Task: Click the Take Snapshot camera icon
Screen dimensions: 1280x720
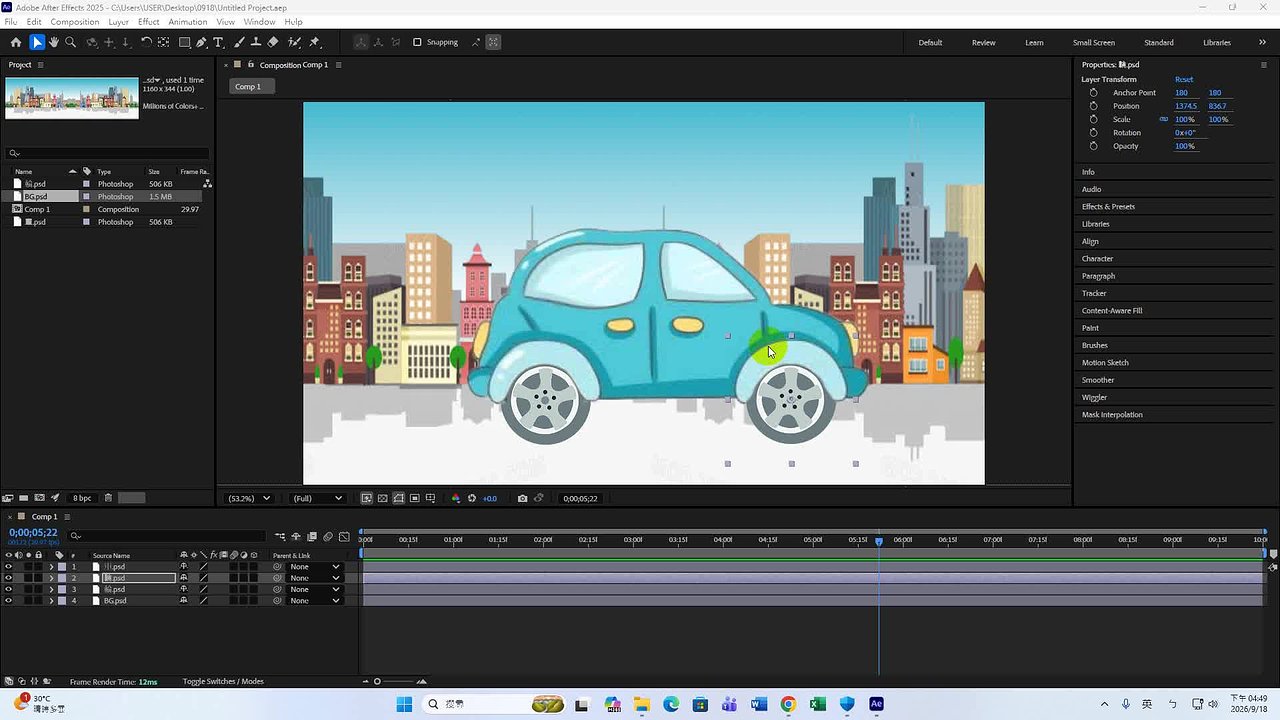Action: (x=522, y=498)
